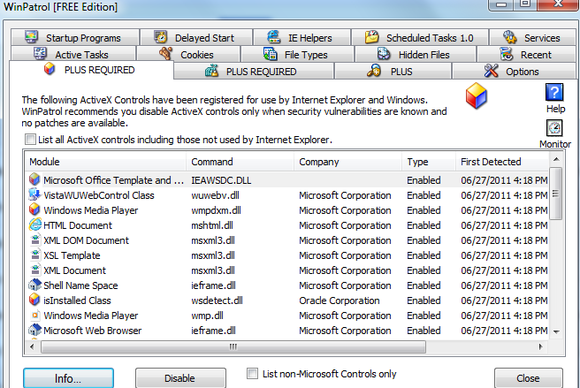This screenshot has height=388, width=580.
Task: Click the list scroll up arrow
Action: [x=556, y=159]
